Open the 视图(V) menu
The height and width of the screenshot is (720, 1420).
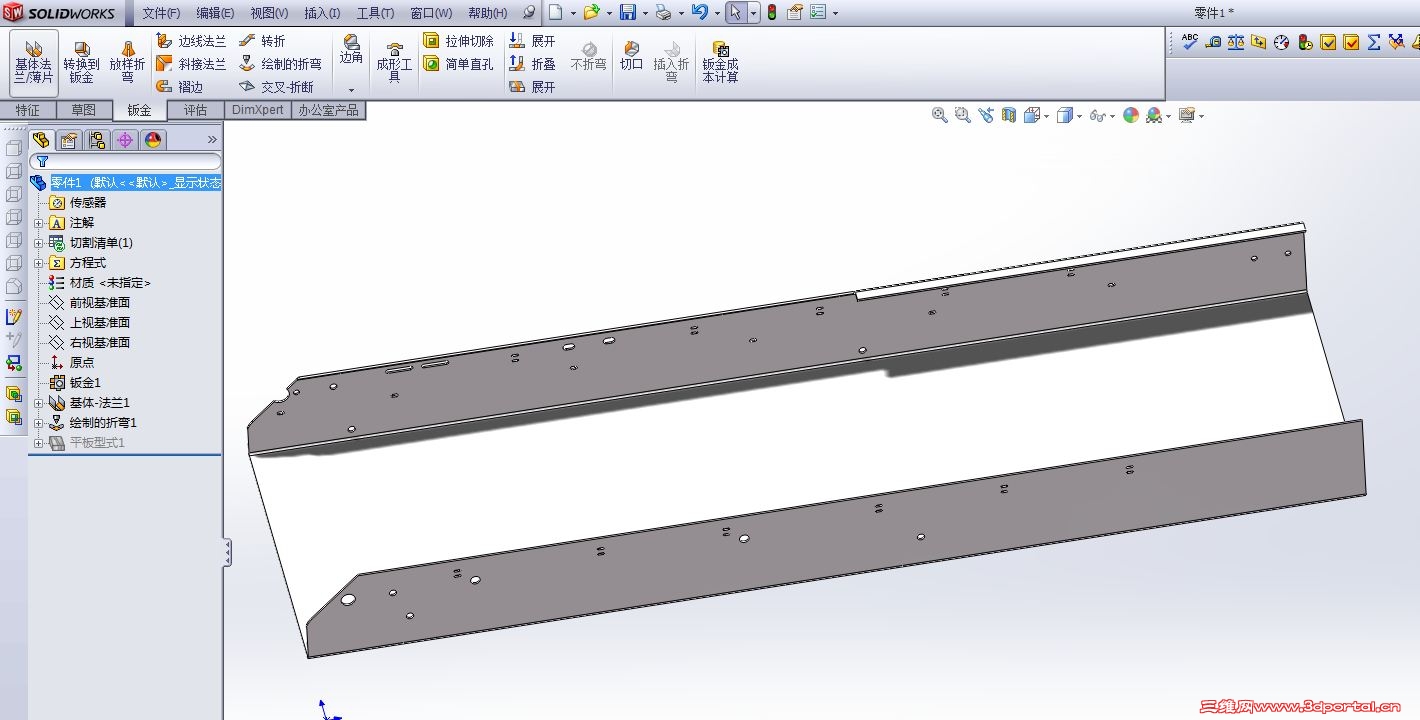tap(269, 13)
